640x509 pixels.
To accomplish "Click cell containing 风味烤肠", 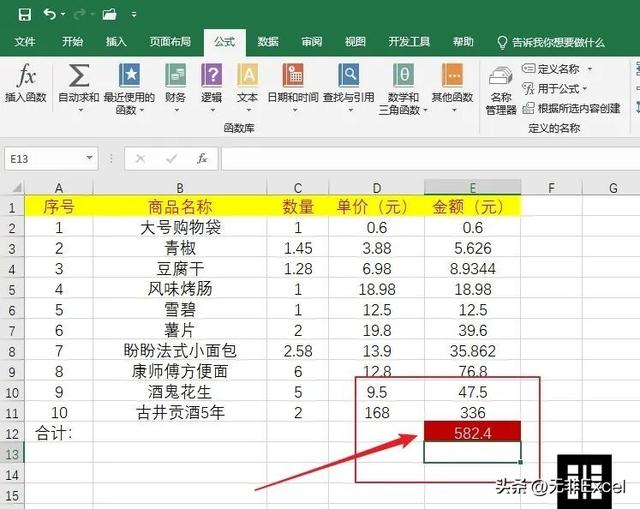I will 180,289.
